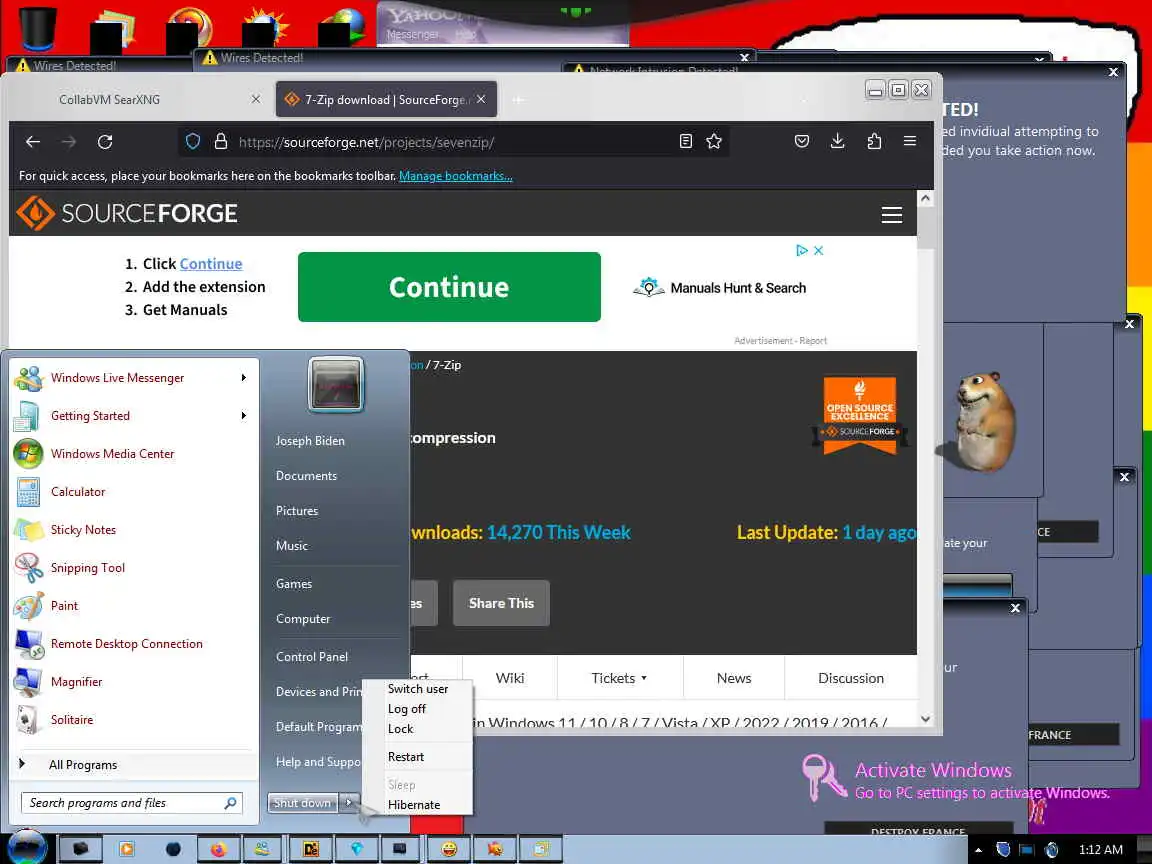The height and width of the screenshot is (864, 1152).
Task: Bookmark this page with the star icon
Action: pos(713,141)
